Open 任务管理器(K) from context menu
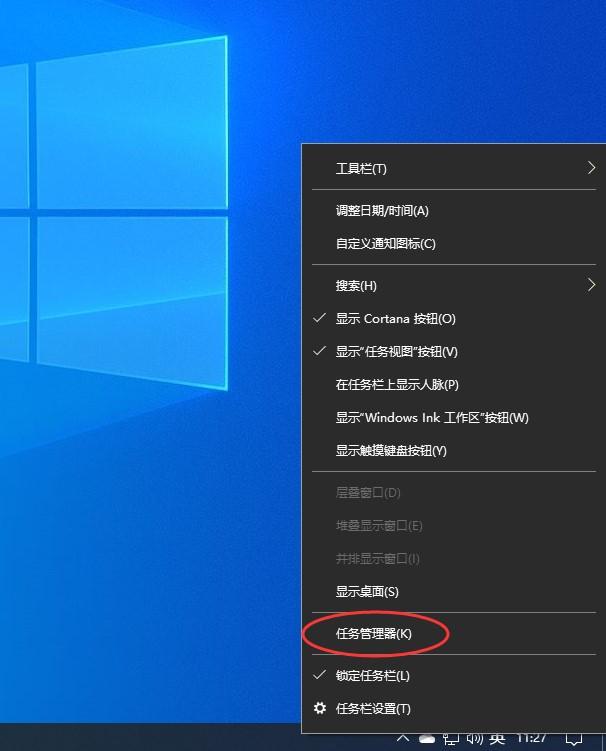 coord(374,634)
